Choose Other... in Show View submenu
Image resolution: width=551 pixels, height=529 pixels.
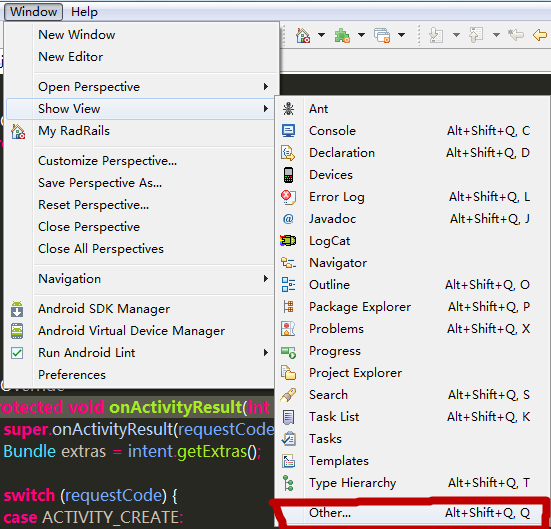[410, 513]
